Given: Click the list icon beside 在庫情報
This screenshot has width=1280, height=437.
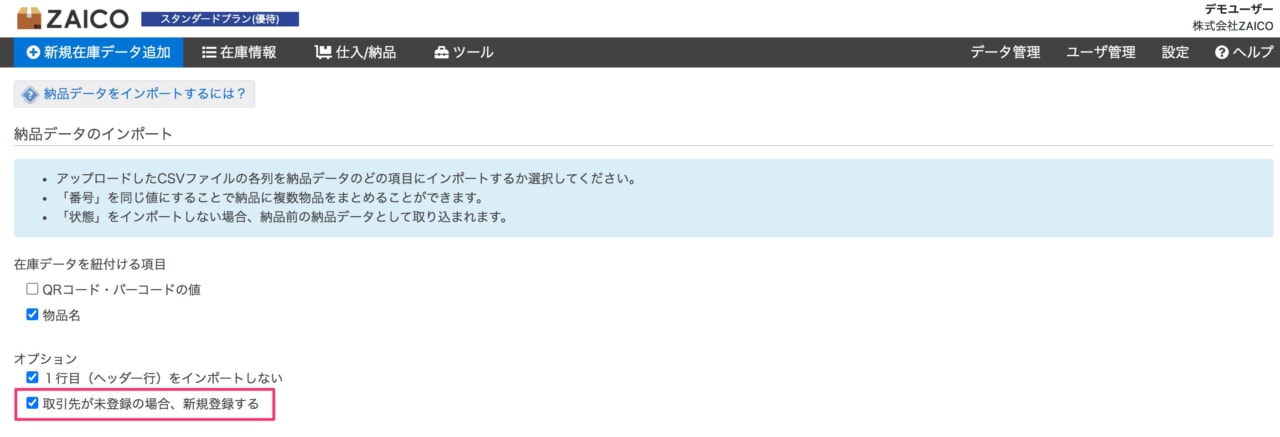Looking at the screenshot, I should [x=209, y=52].
